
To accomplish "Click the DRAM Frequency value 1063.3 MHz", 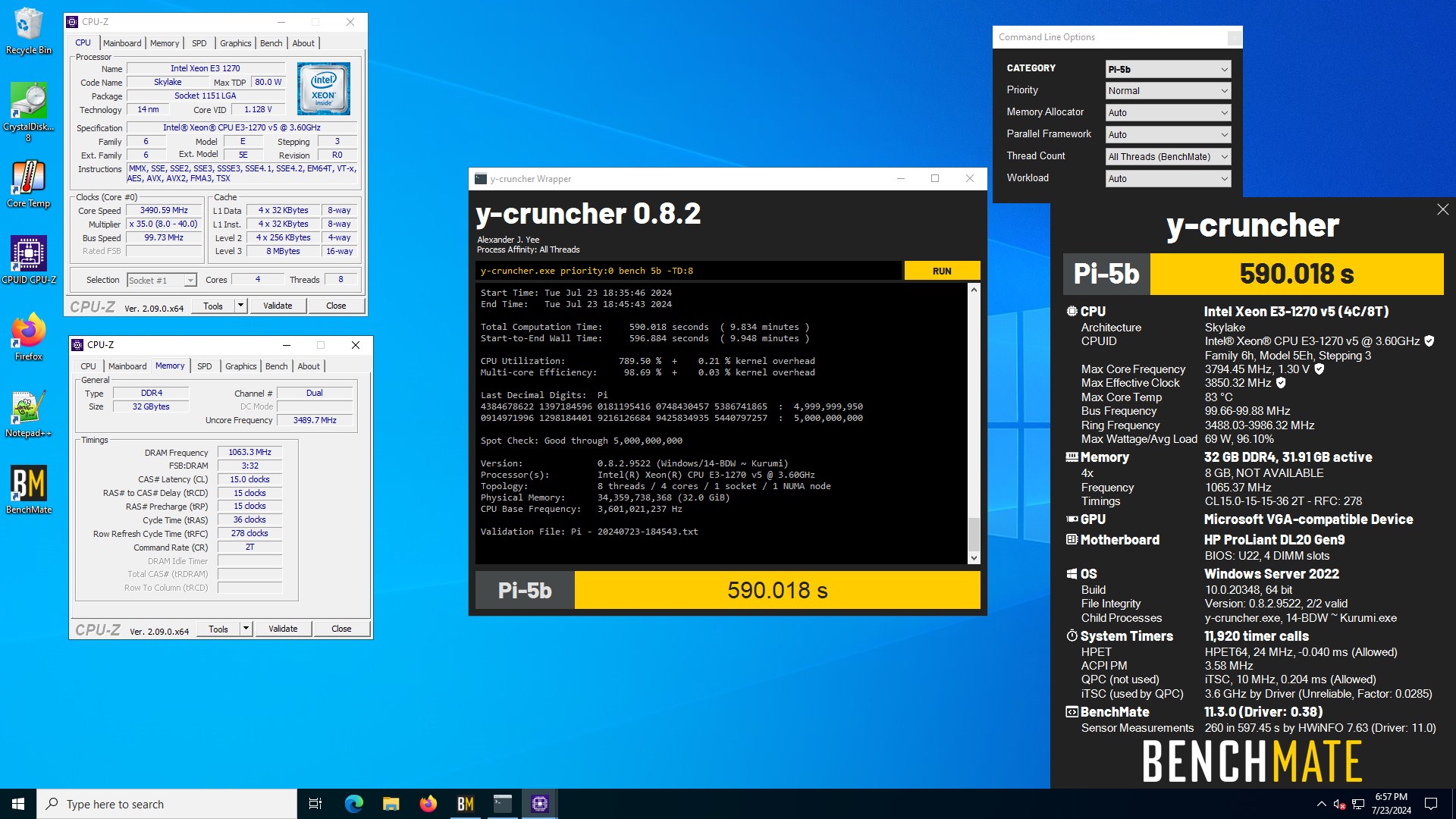I will point(249,452).
